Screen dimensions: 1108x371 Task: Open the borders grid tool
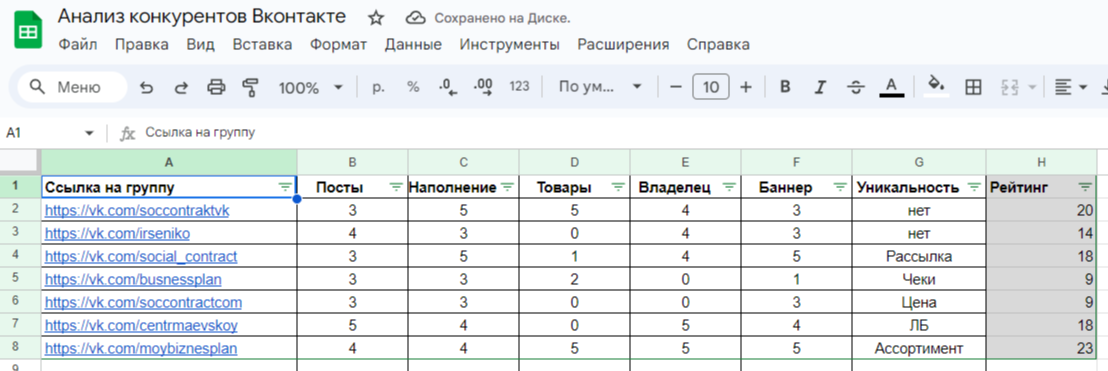973,87
